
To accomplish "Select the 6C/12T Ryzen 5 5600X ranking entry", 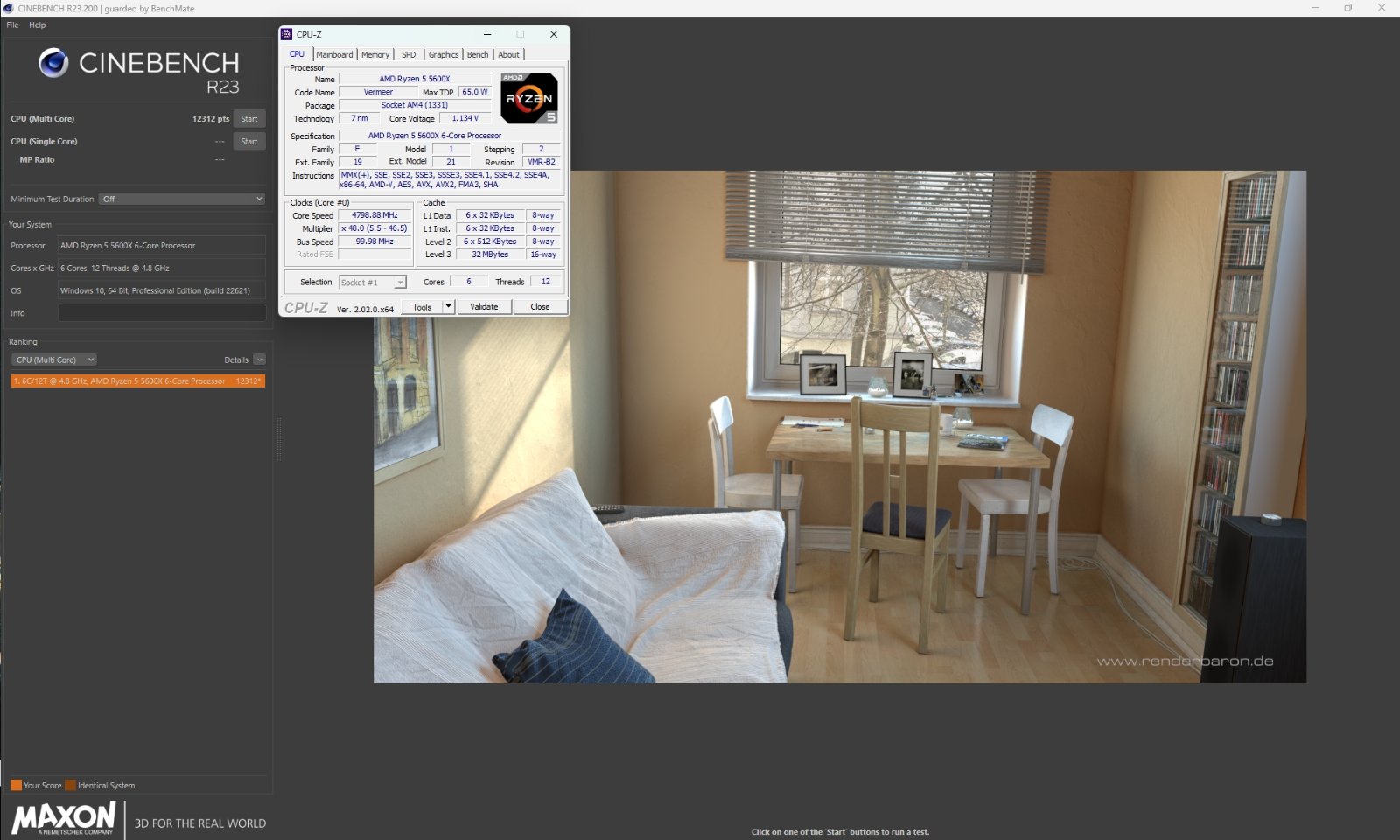I will (x=137, y=381).
